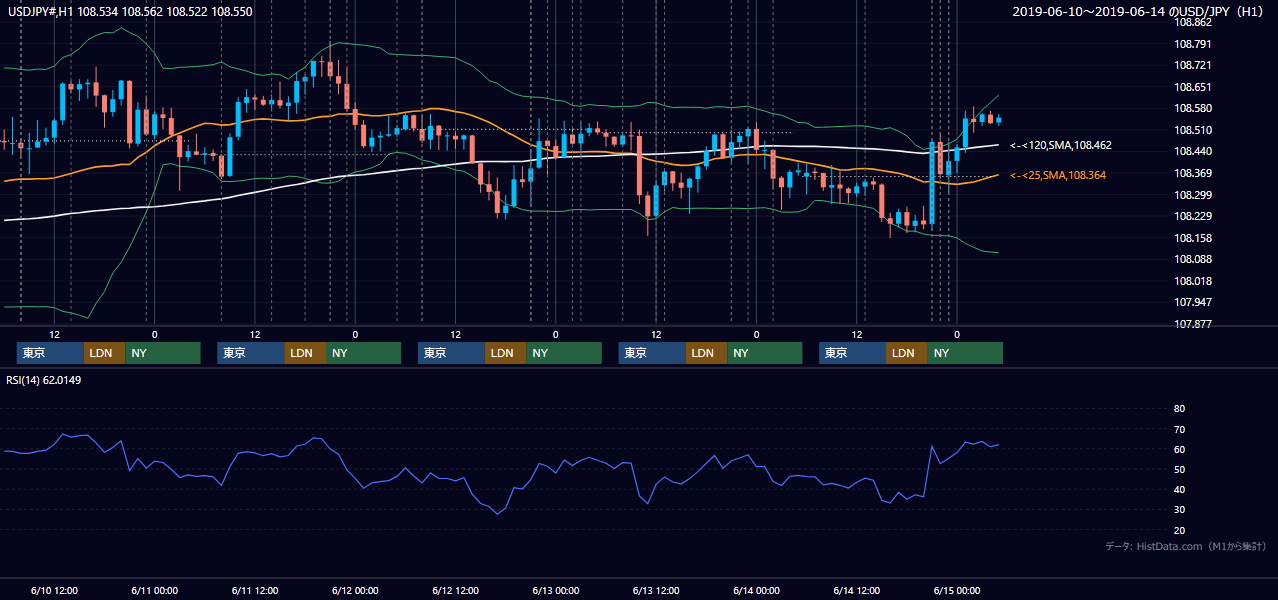Click the 6/11 12:00 time axis label

(x=255, y=590)
